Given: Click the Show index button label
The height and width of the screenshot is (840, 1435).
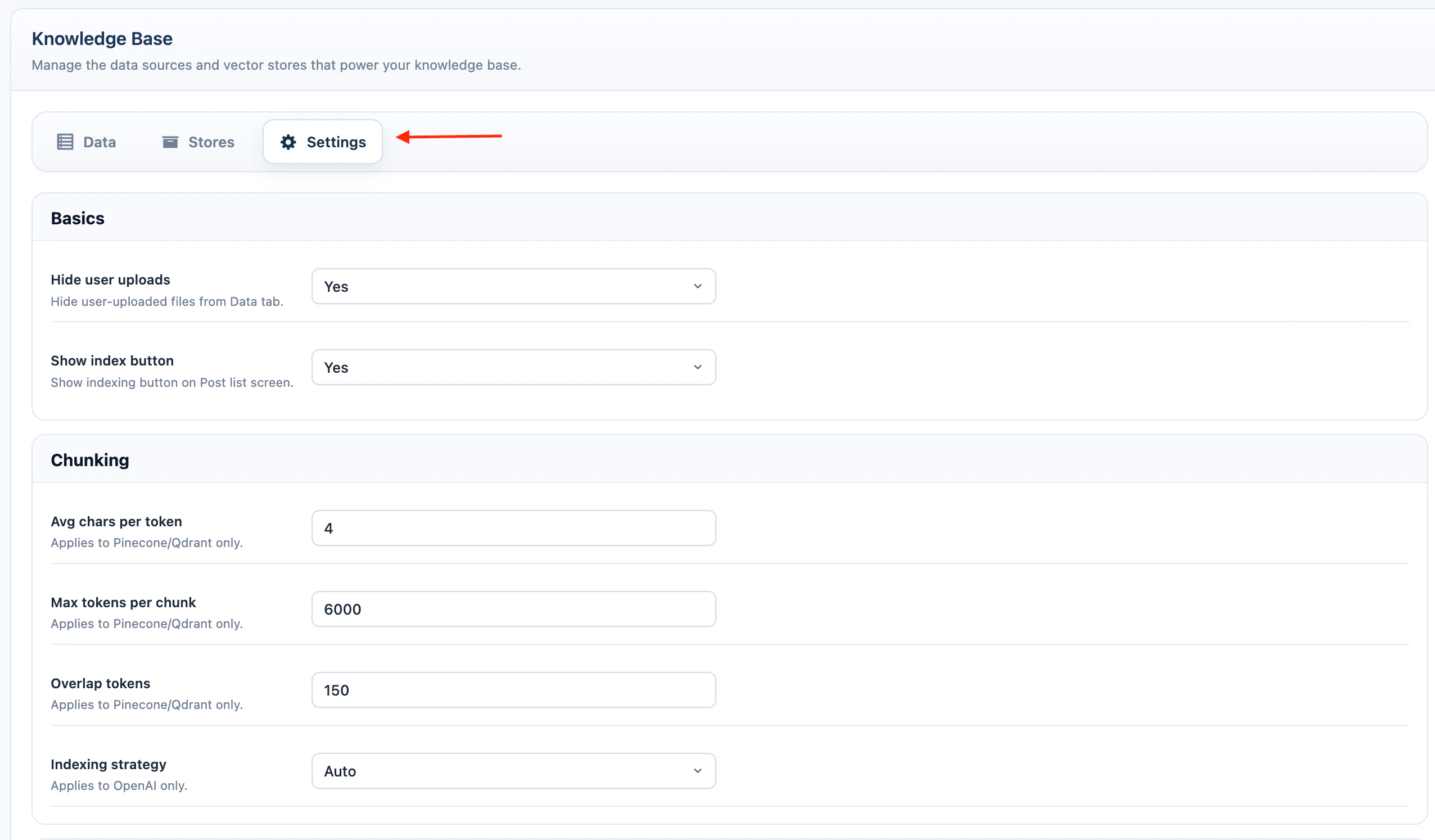Looking at the screenshot, I should click(x=112, y=360).
